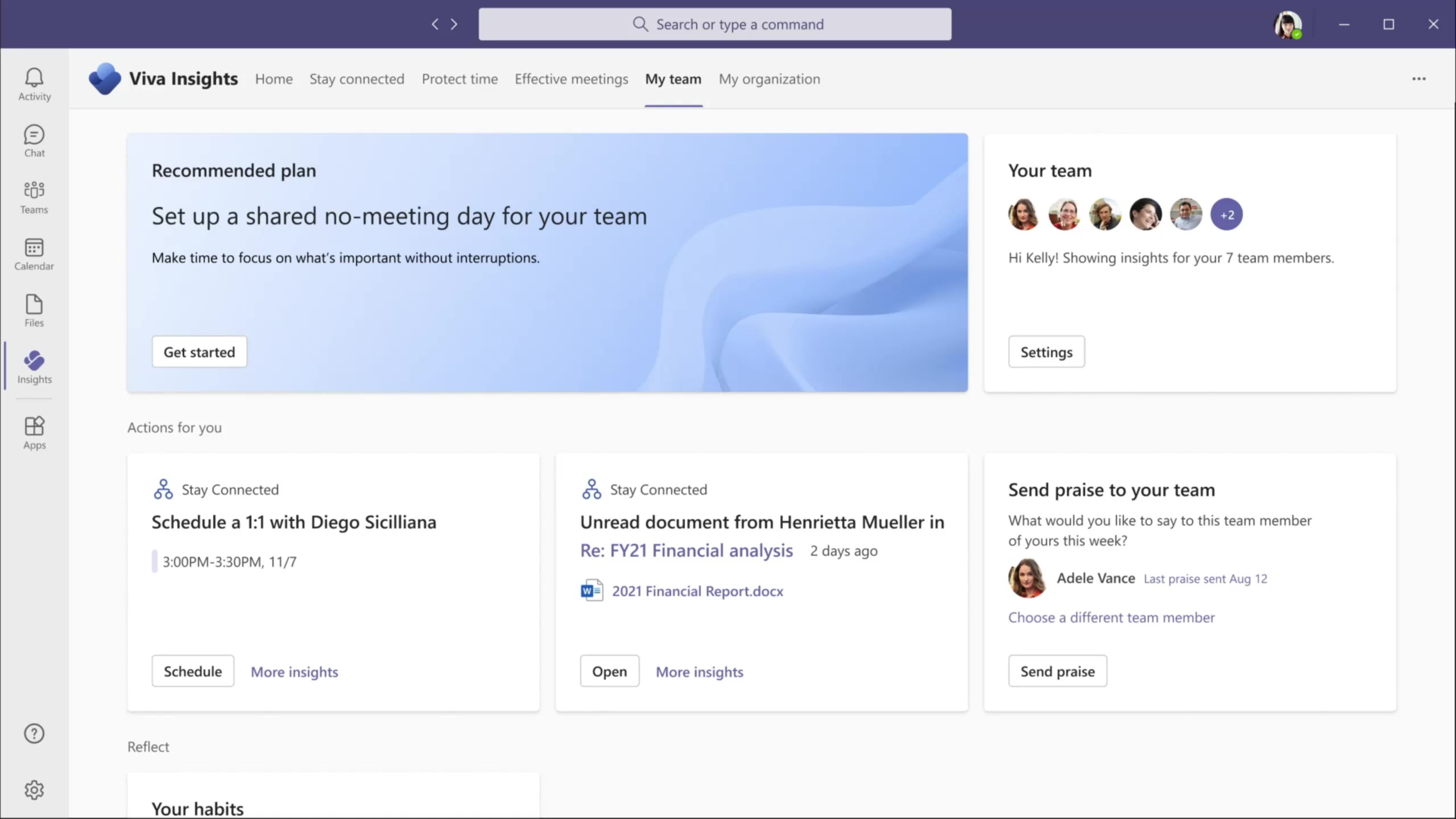Open the Chat panel icon

(x=34, y=140)
